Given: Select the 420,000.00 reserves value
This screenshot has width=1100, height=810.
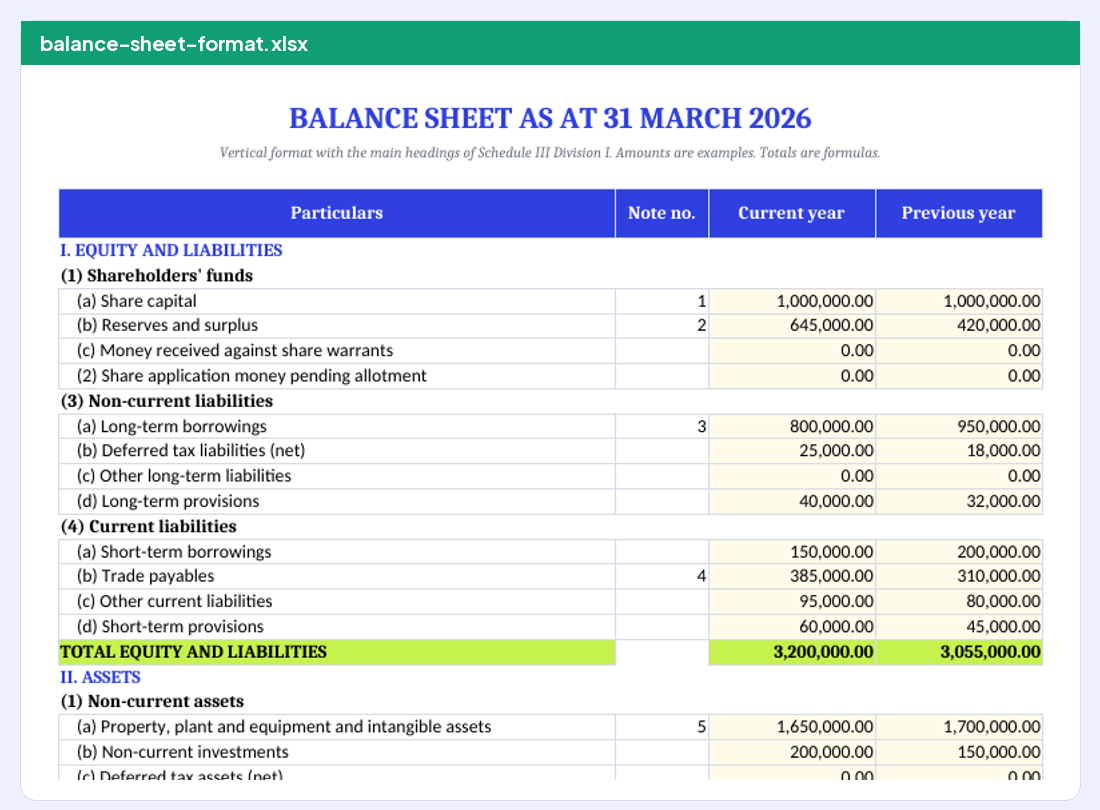Looking at the screenshot, I should [958, 326].
